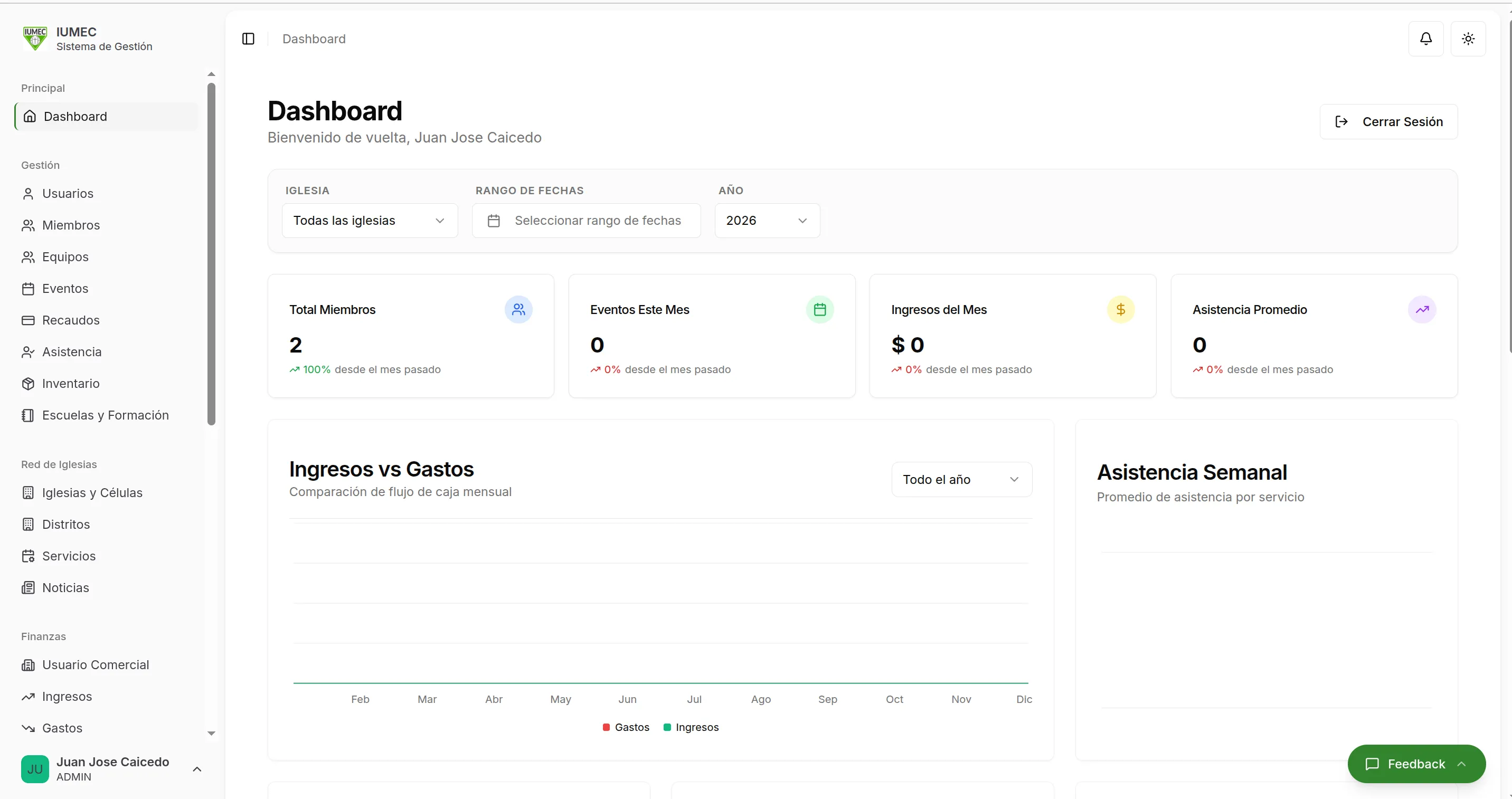Click the Cerrar Sesión button
Viewport: 1512px width, 799px height.
(1388, 121)
